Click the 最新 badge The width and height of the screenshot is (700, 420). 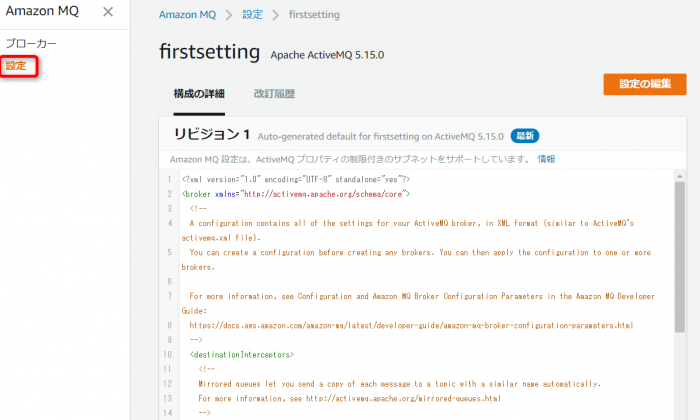tap(525, 136)
